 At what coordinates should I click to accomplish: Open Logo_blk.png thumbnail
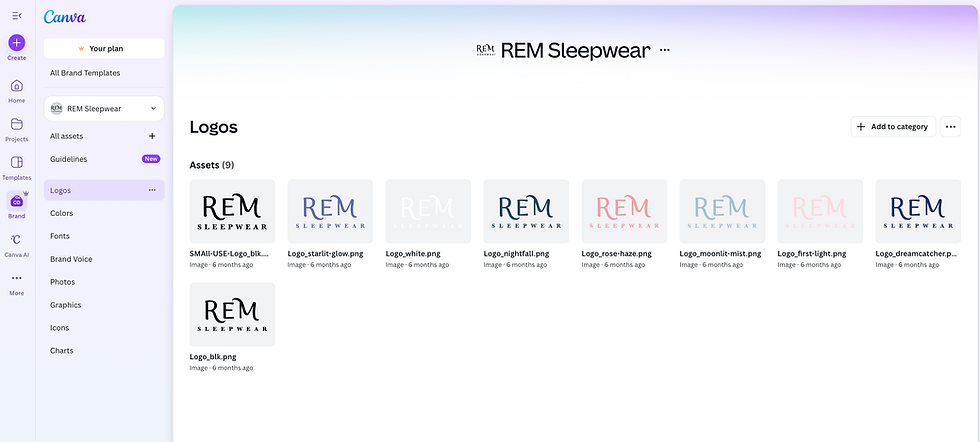(232, 314)
